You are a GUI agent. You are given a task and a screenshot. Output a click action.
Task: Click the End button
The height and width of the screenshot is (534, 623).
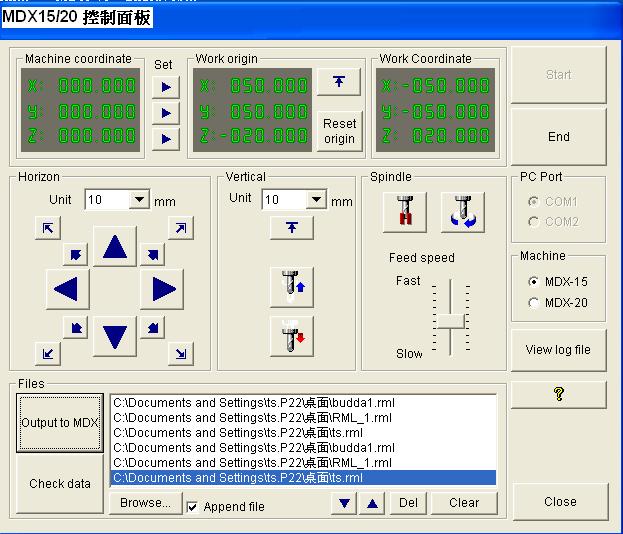[559, 137]
